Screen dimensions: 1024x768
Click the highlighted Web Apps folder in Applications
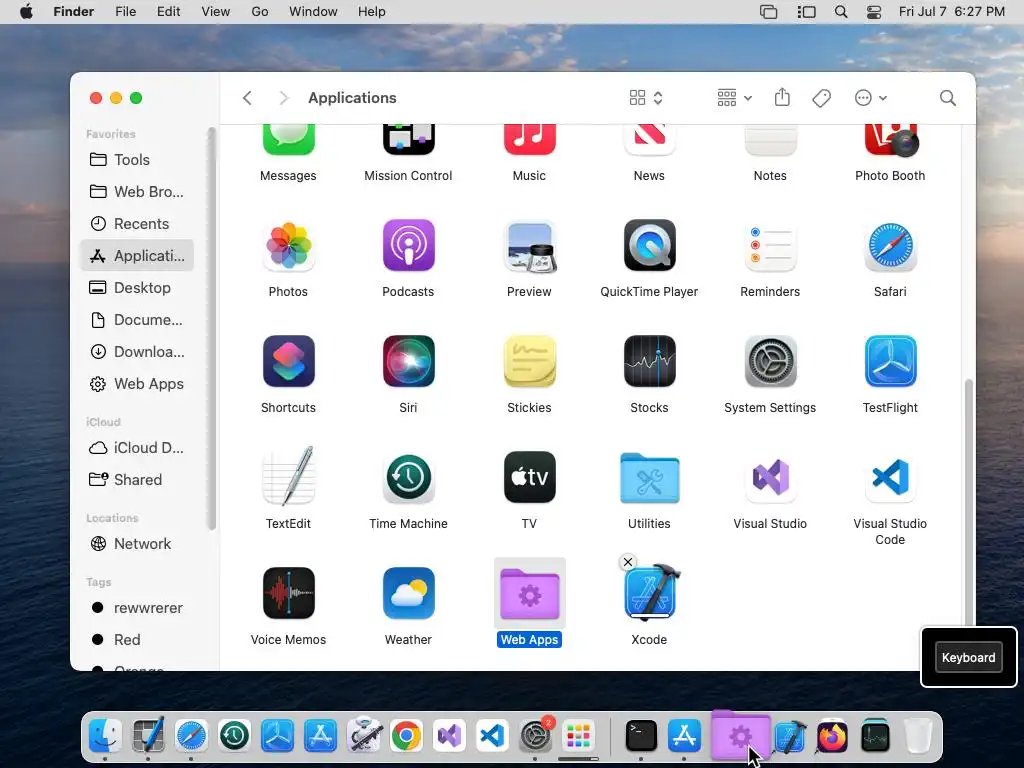click(529, 594)
